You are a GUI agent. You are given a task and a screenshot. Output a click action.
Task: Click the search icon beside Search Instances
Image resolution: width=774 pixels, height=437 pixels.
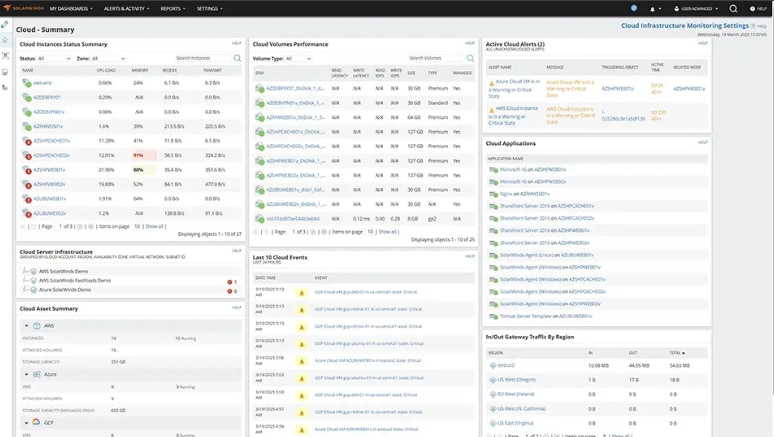click(237, 58)
